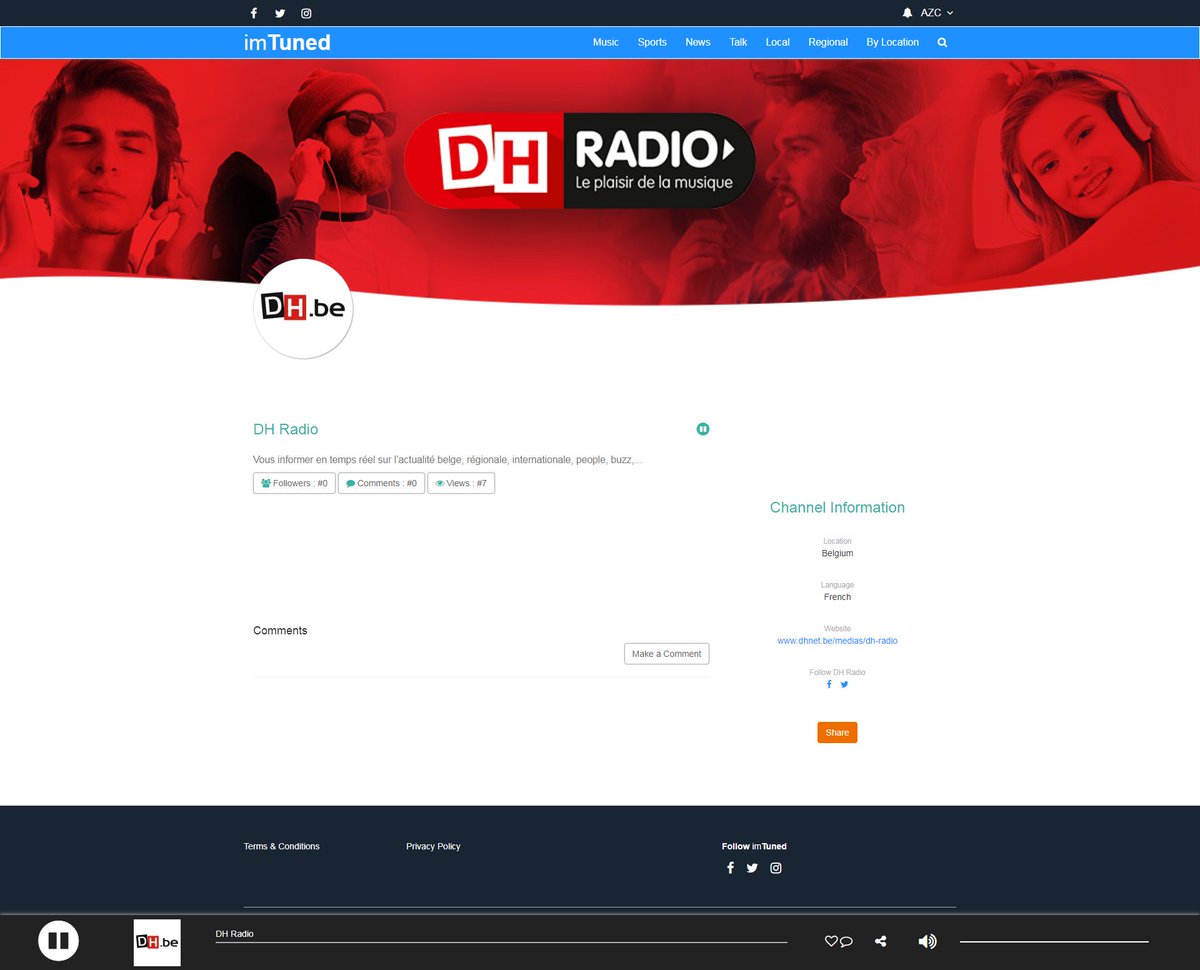Open DH Radio's Facebook icon in Channel Information
The height and width of the screenshot is (970, 1200).
pyautogui.click(x=829, y=684)
